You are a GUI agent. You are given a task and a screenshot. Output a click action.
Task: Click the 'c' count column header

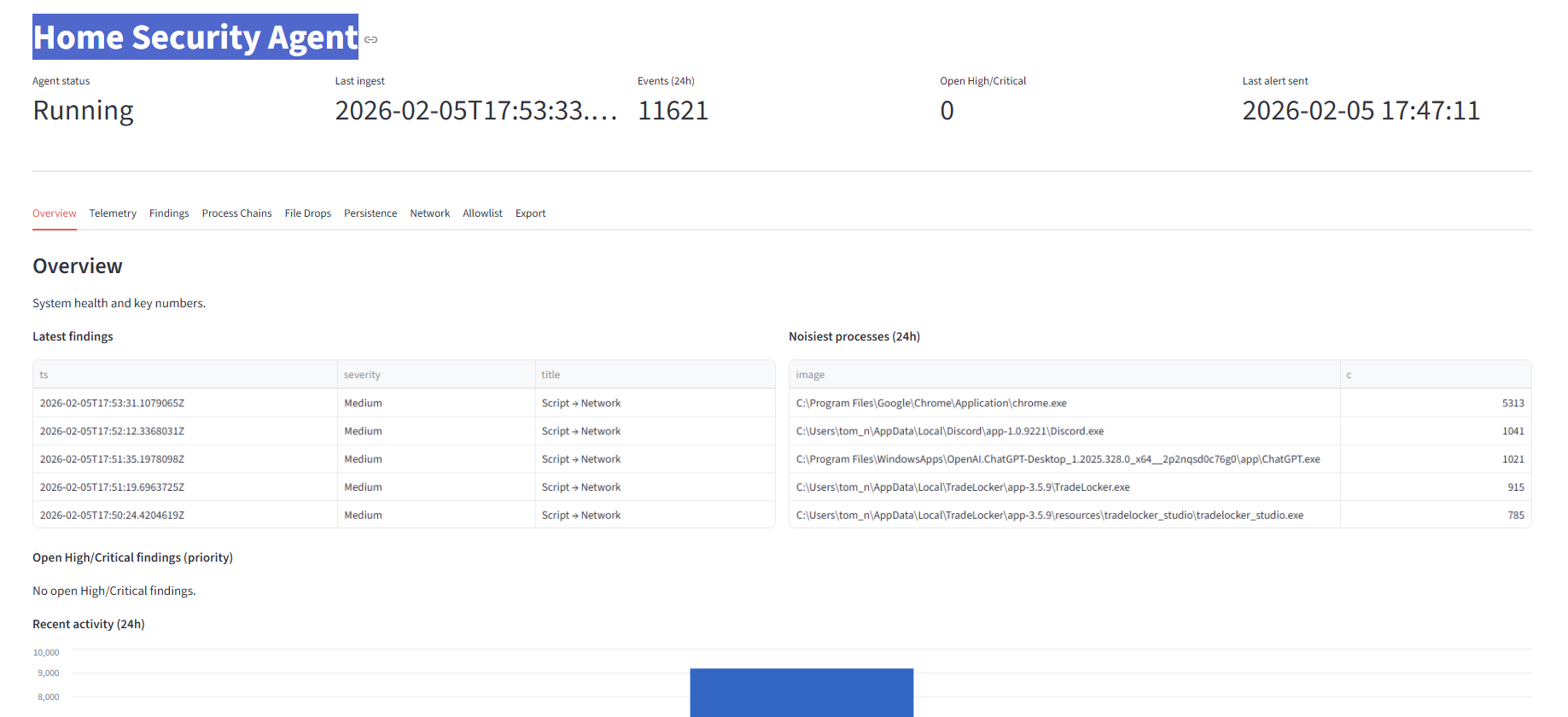click(x=1436, y=375)
